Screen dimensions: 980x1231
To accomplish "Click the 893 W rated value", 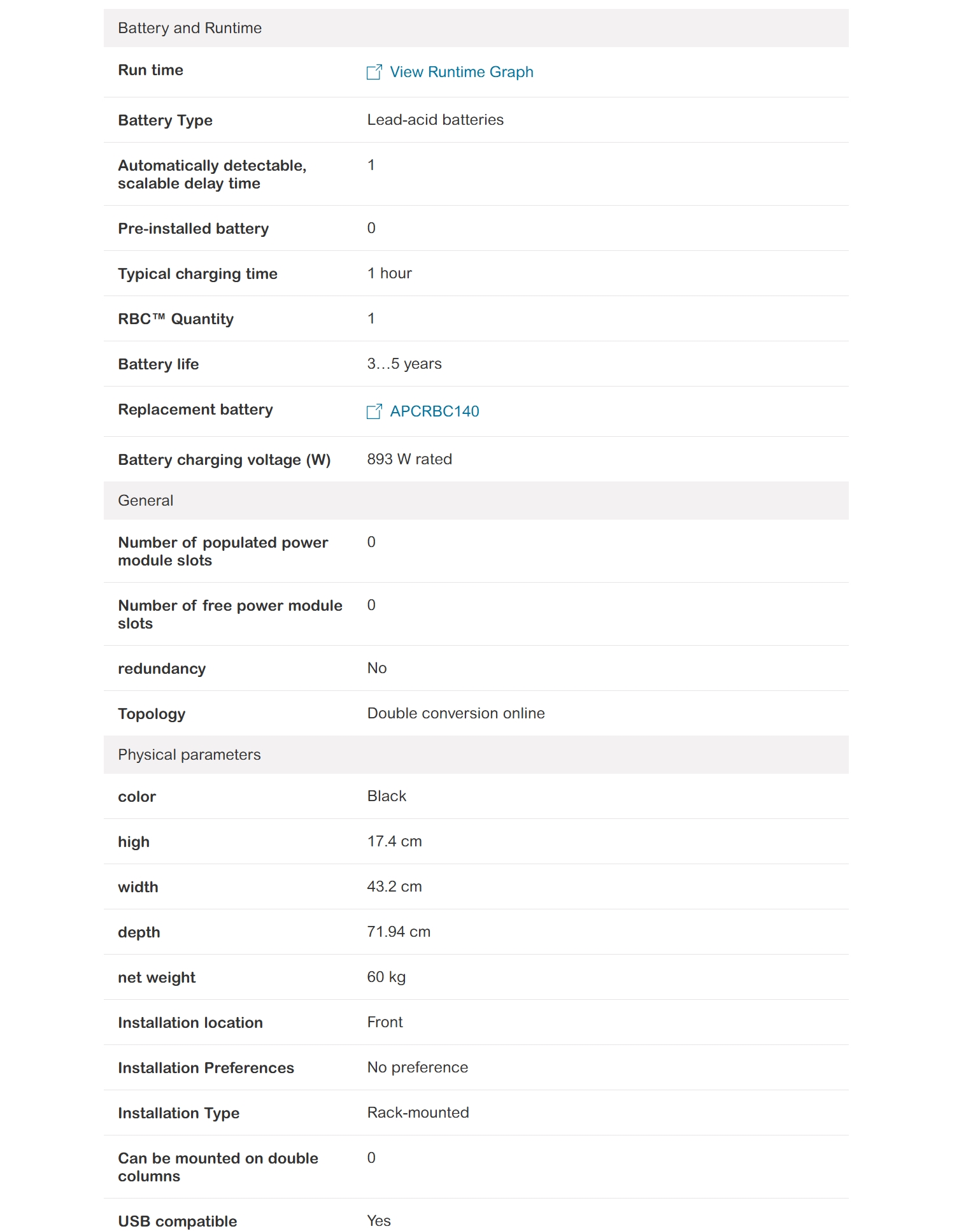I will click(409, 459).
